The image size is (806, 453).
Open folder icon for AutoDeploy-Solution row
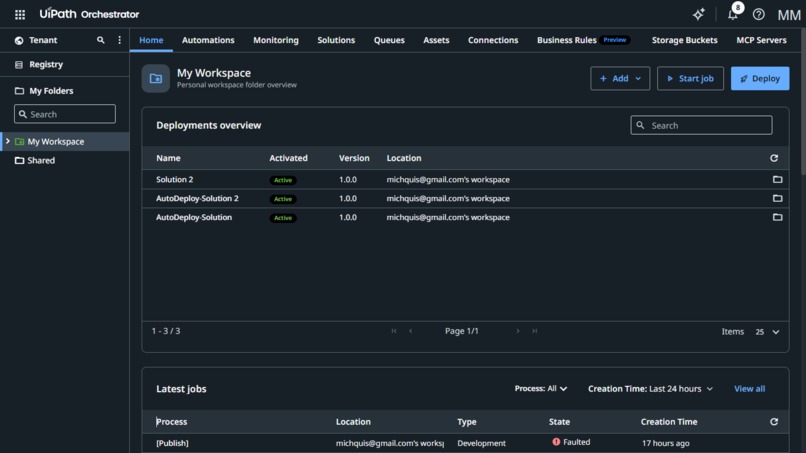tap(777, 218)
